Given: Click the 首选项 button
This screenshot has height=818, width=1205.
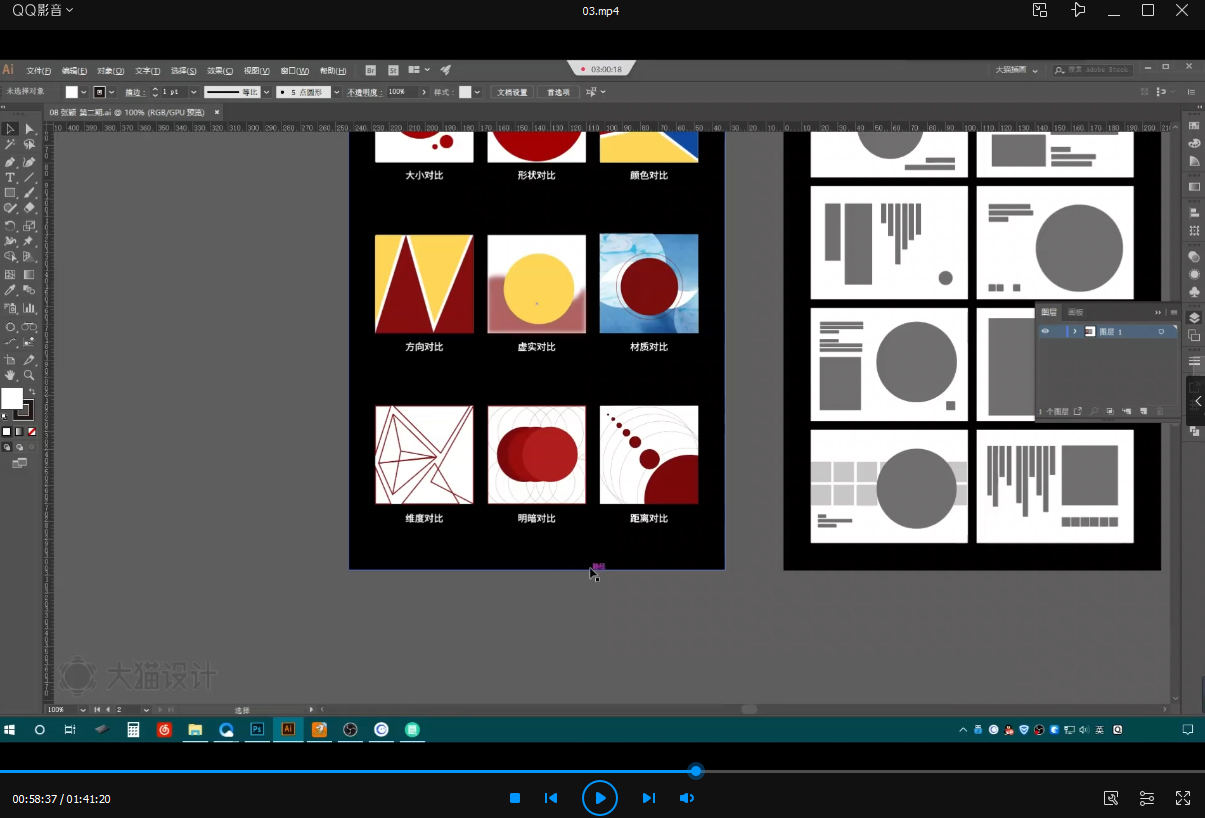Looking at the screenshot, I should click(x=558, y=92).
